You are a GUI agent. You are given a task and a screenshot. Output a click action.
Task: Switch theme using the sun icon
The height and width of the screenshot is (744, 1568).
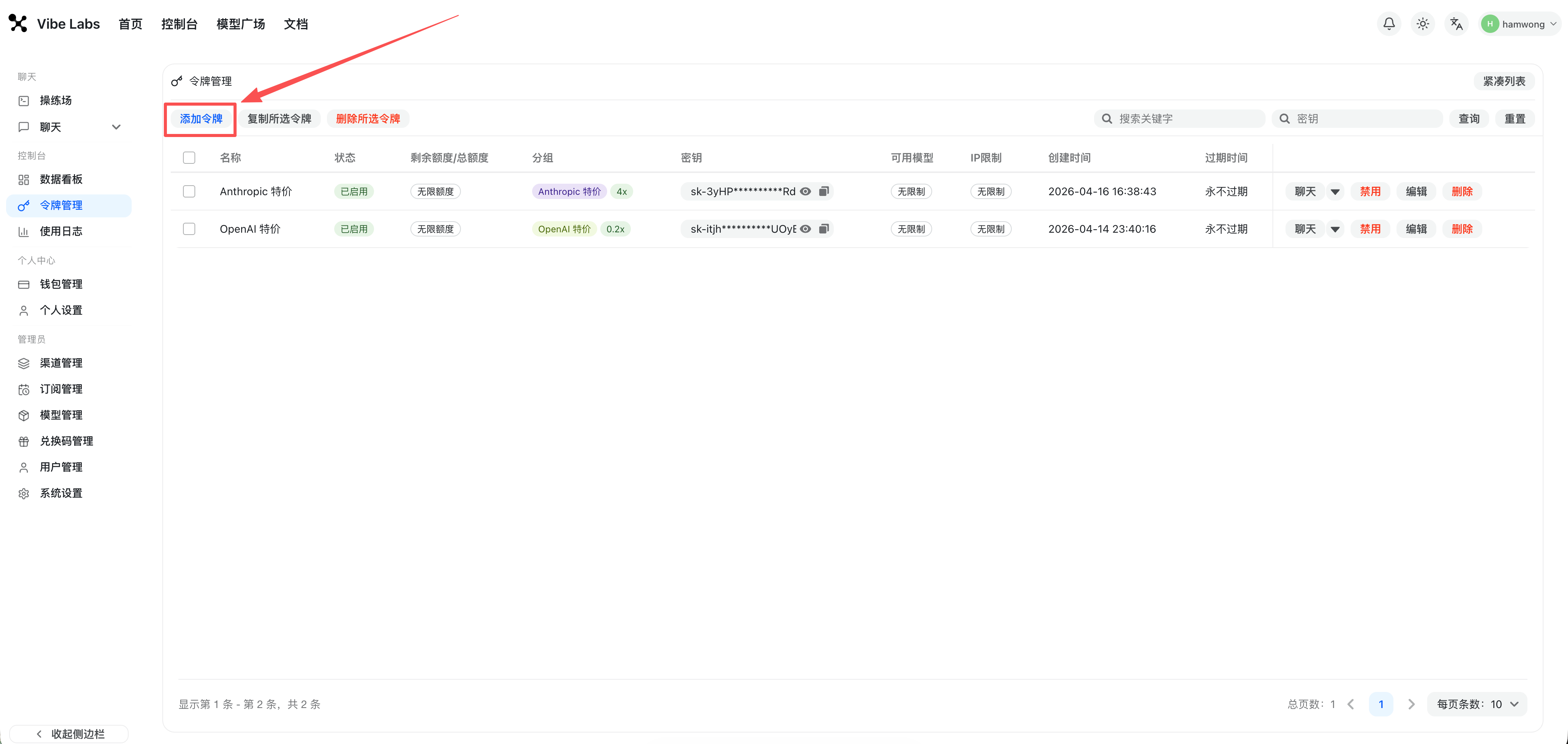point(1423,24)
